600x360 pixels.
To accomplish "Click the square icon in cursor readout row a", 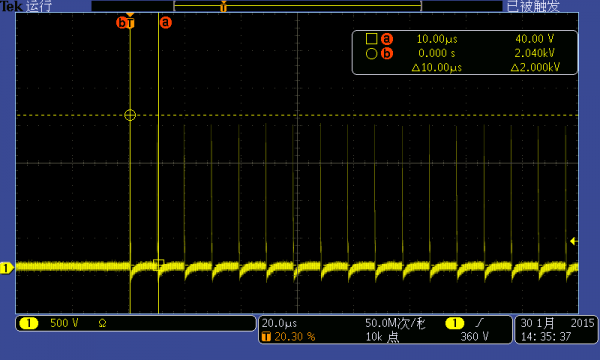I will point(372,39).
